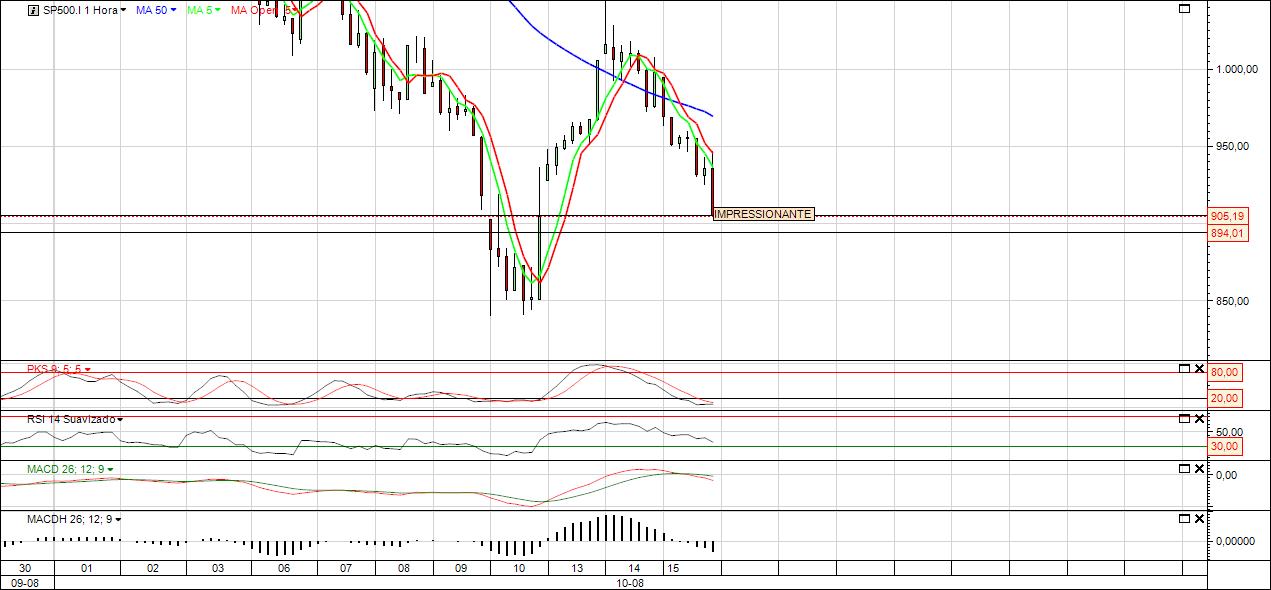The height and width of the screenshot is (590, 1271).
Task: Close the RSI indicator panel
Action: pos(1200,418)
